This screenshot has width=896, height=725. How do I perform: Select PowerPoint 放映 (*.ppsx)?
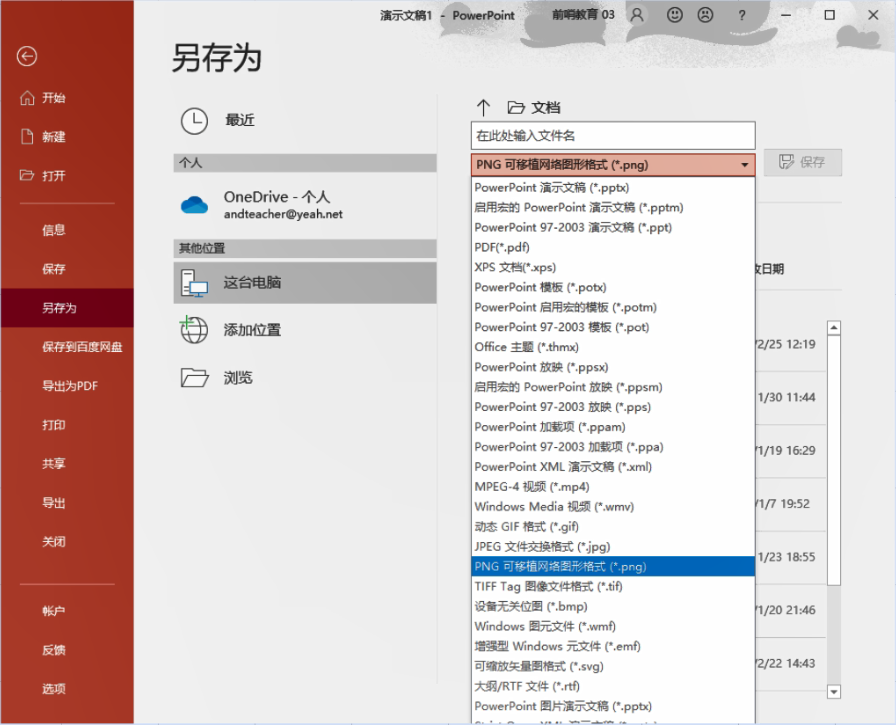pos(613,367)
